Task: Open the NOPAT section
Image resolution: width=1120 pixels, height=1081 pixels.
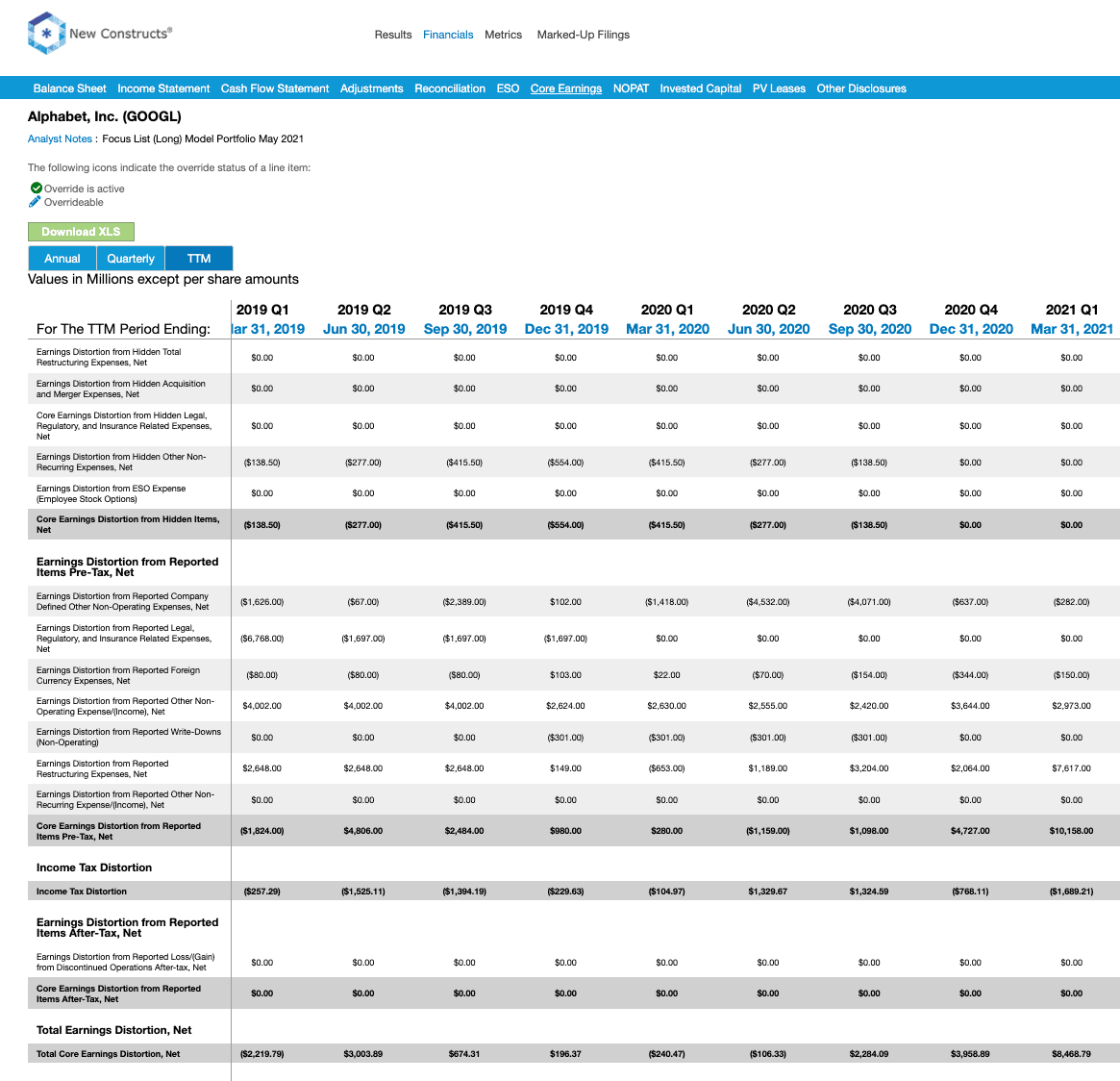Action: coord(631,88)
